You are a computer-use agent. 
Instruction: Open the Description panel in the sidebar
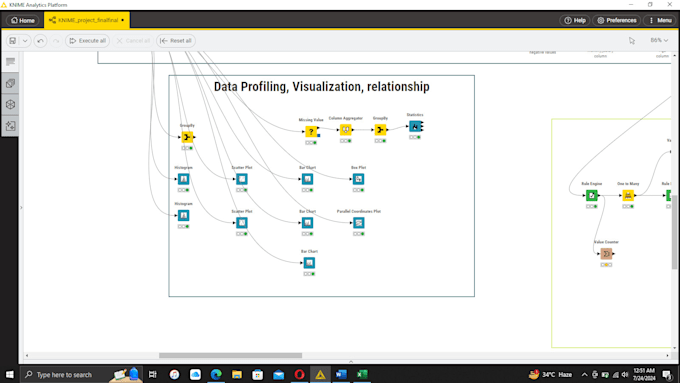tap(10, 62)
